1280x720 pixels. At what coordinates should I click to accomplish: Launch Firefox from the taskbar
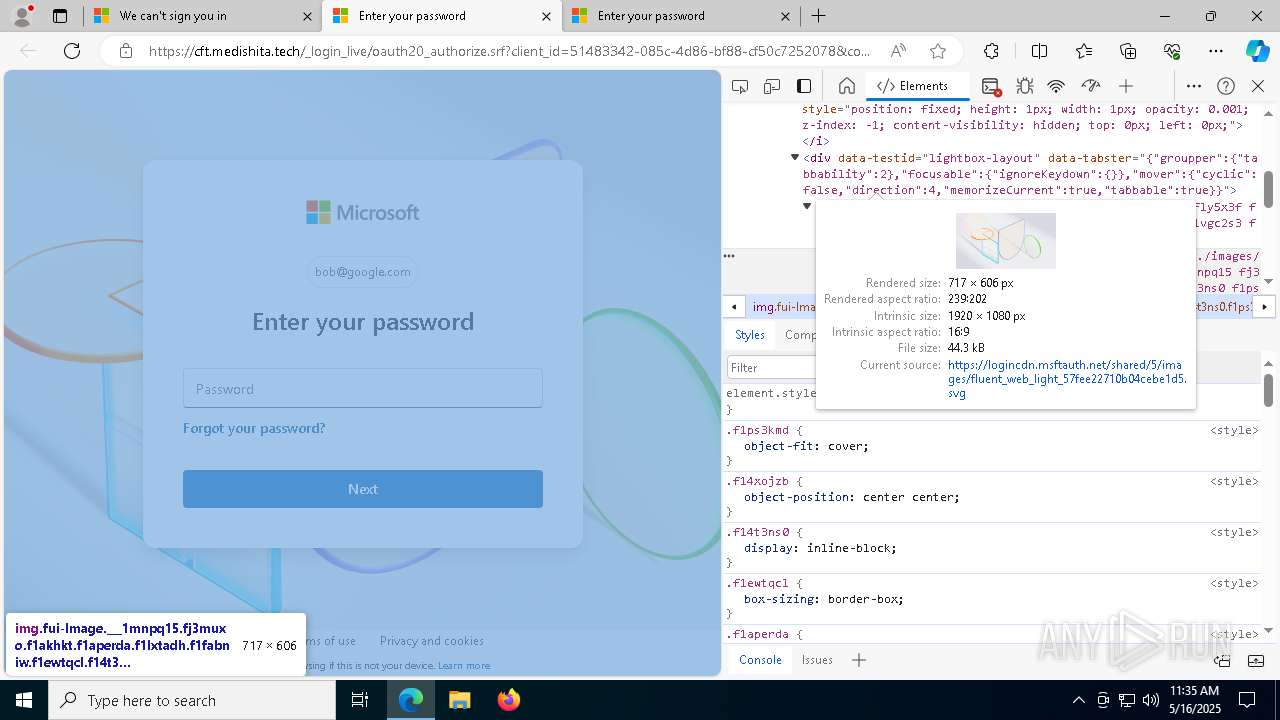coord(509,700)
